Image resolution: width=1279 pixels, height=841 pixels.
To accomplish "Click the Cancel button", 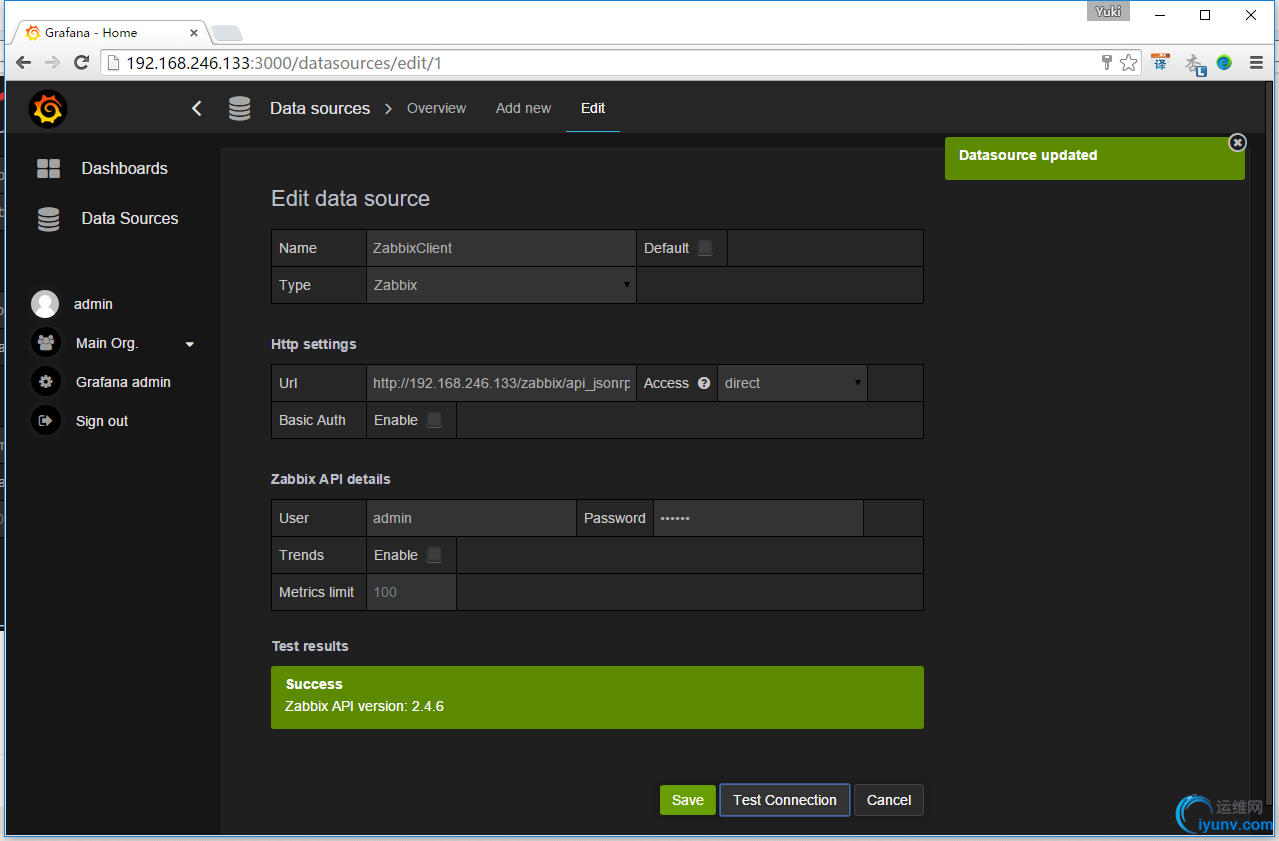I will tap(889, 800).
